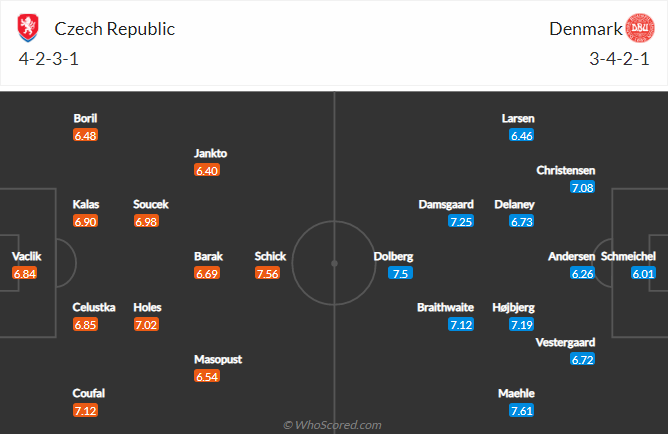This screenshot has width=668, height=434.
Task: Click Maehle's 7.61 rating badge
Action: (522, 410)
